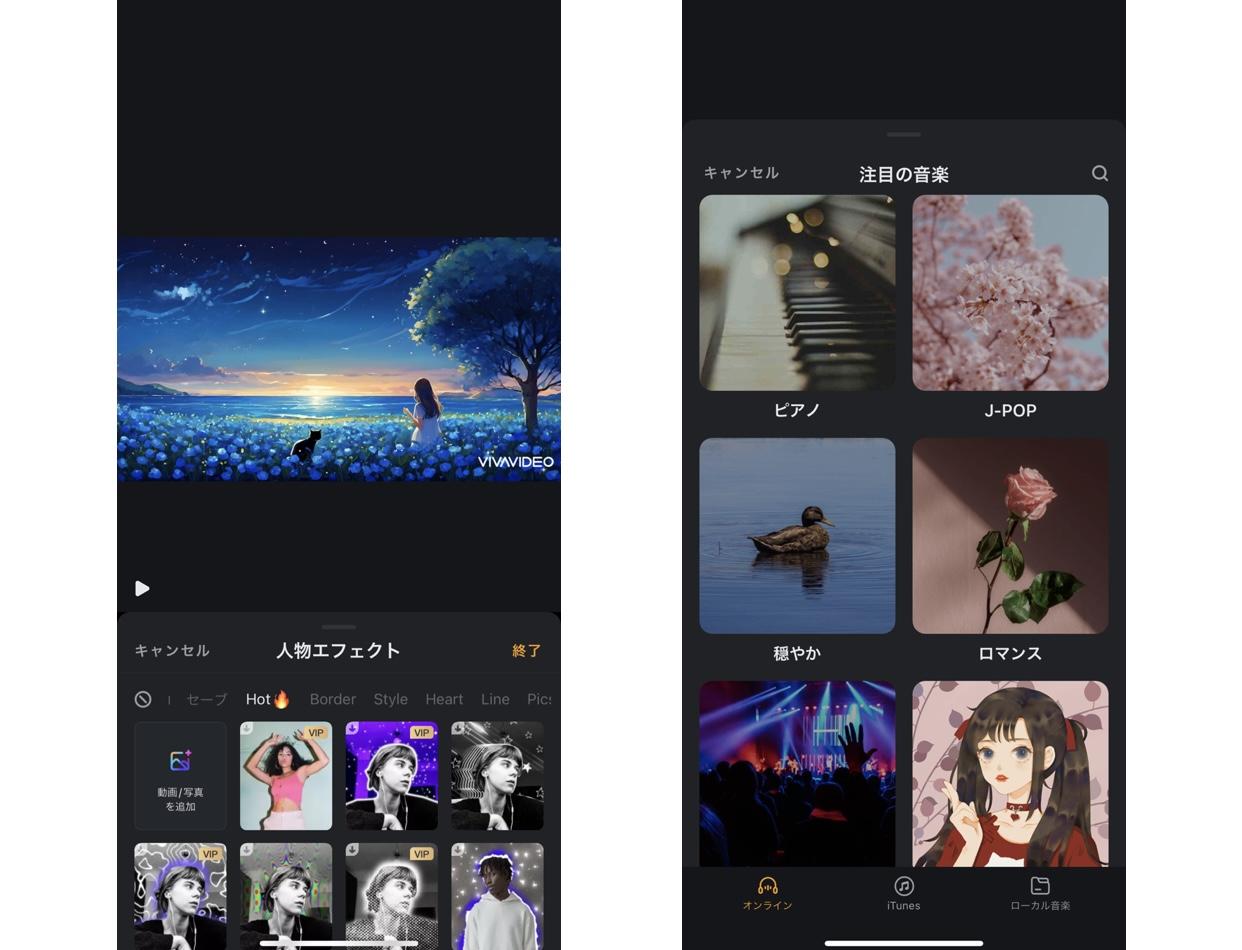Choose the glowing gray VIP effect thumbnail

(392, 896)
